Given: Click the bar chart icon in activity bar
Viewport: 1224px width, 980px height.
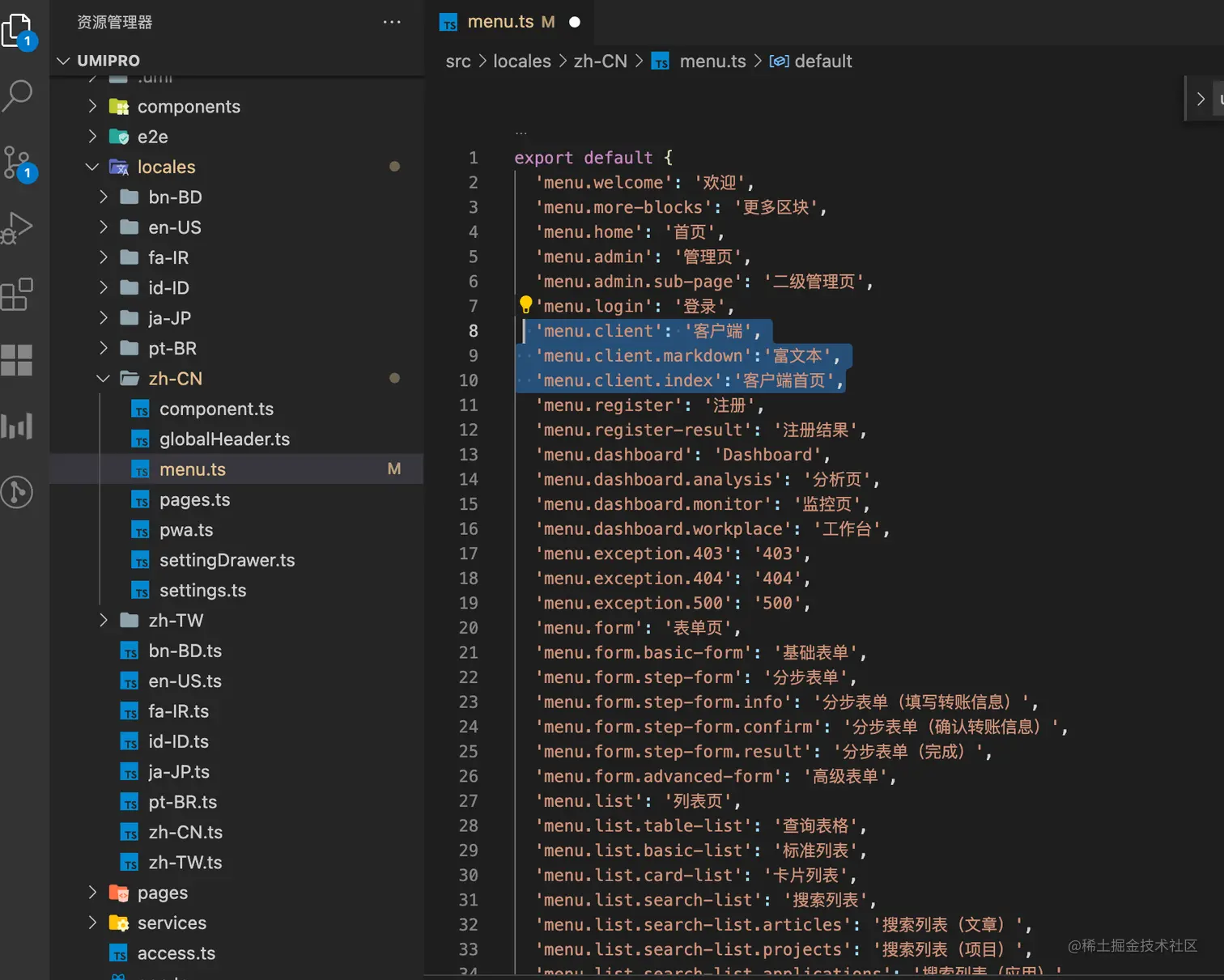Looking at the screenshot, I should click(x=17, y=426).
